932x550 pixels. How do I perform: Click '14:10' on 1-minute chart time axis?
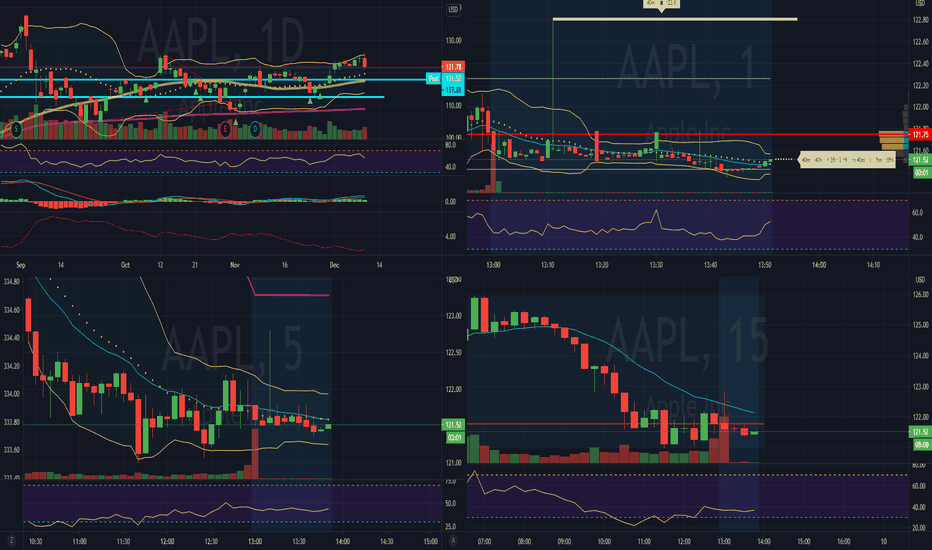[873, 265]
